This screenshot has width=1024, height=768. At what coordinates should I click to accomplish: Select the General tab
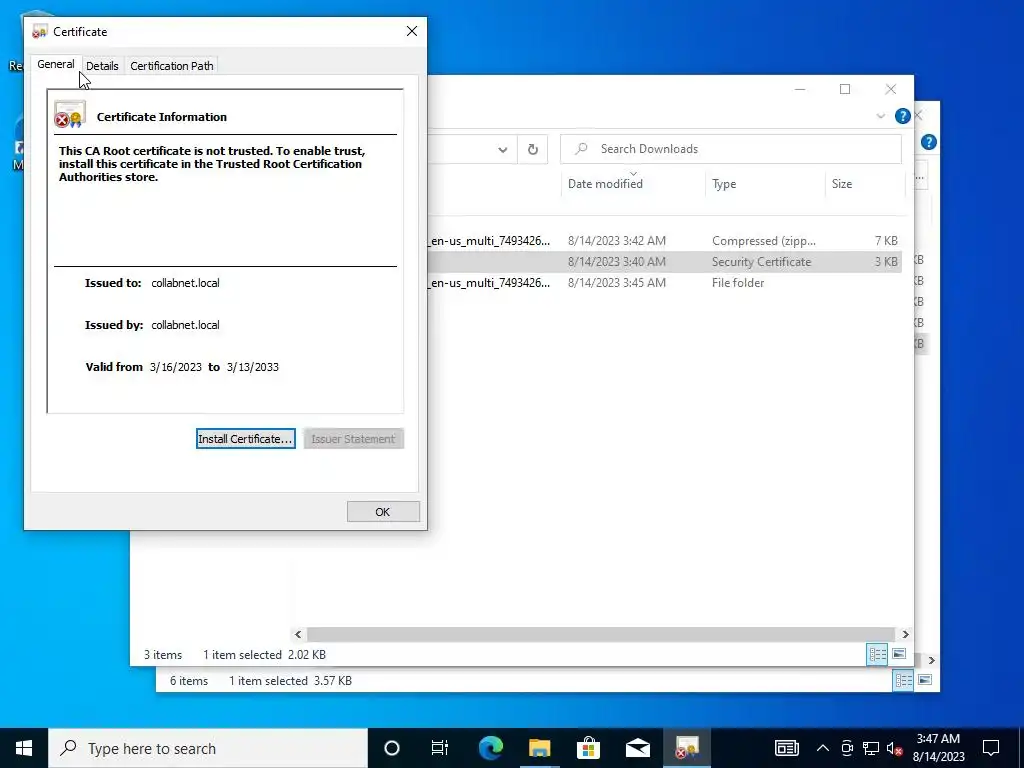[56, 65]
